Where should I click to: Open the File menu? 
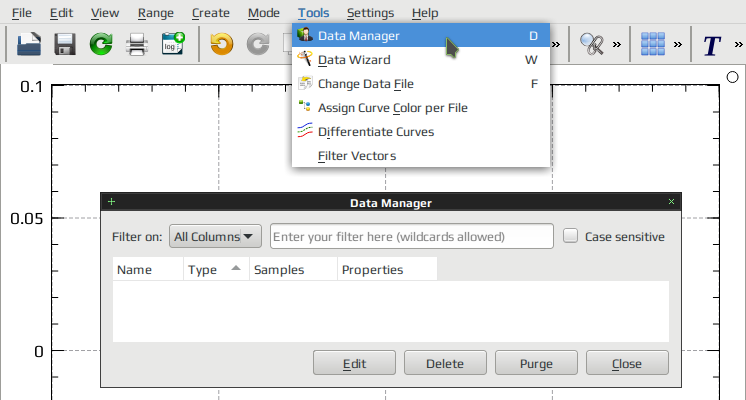pos(22,13)
